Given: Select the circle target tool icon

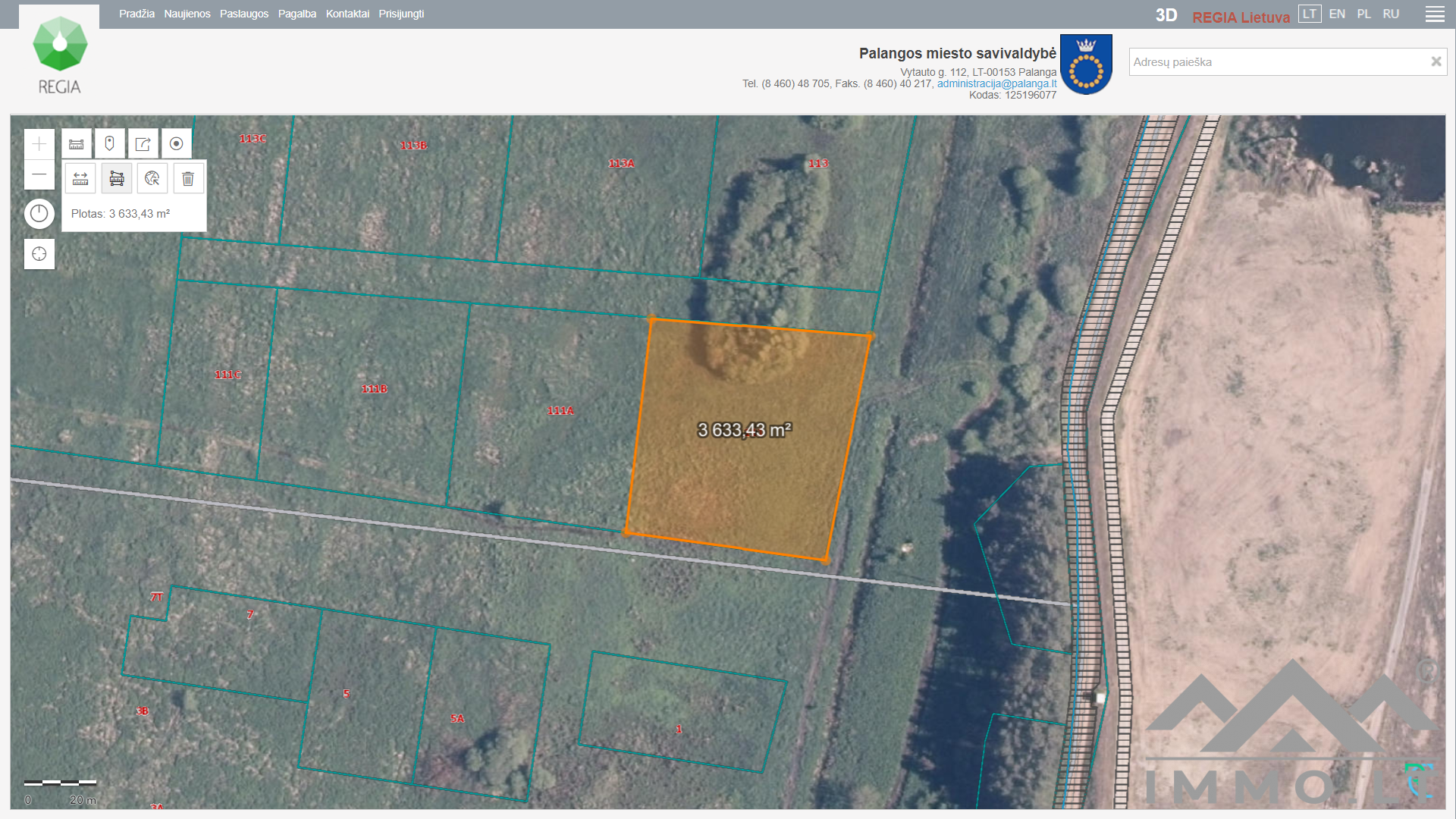Looking at the screenshot, I should (177, 143).
